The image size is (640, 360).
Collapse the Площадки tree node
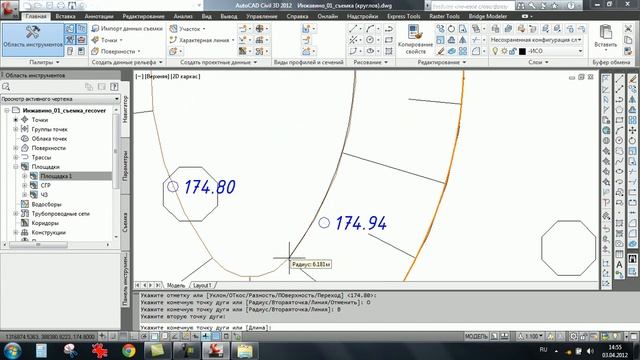[x=16, y=167]
